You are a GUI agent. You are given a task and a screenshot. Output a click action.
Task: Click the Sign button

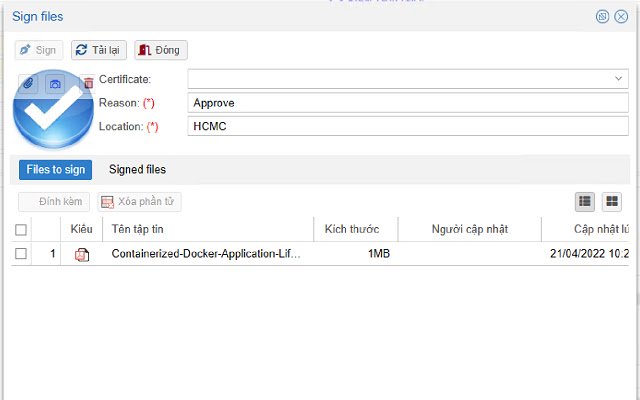[39, 50]
